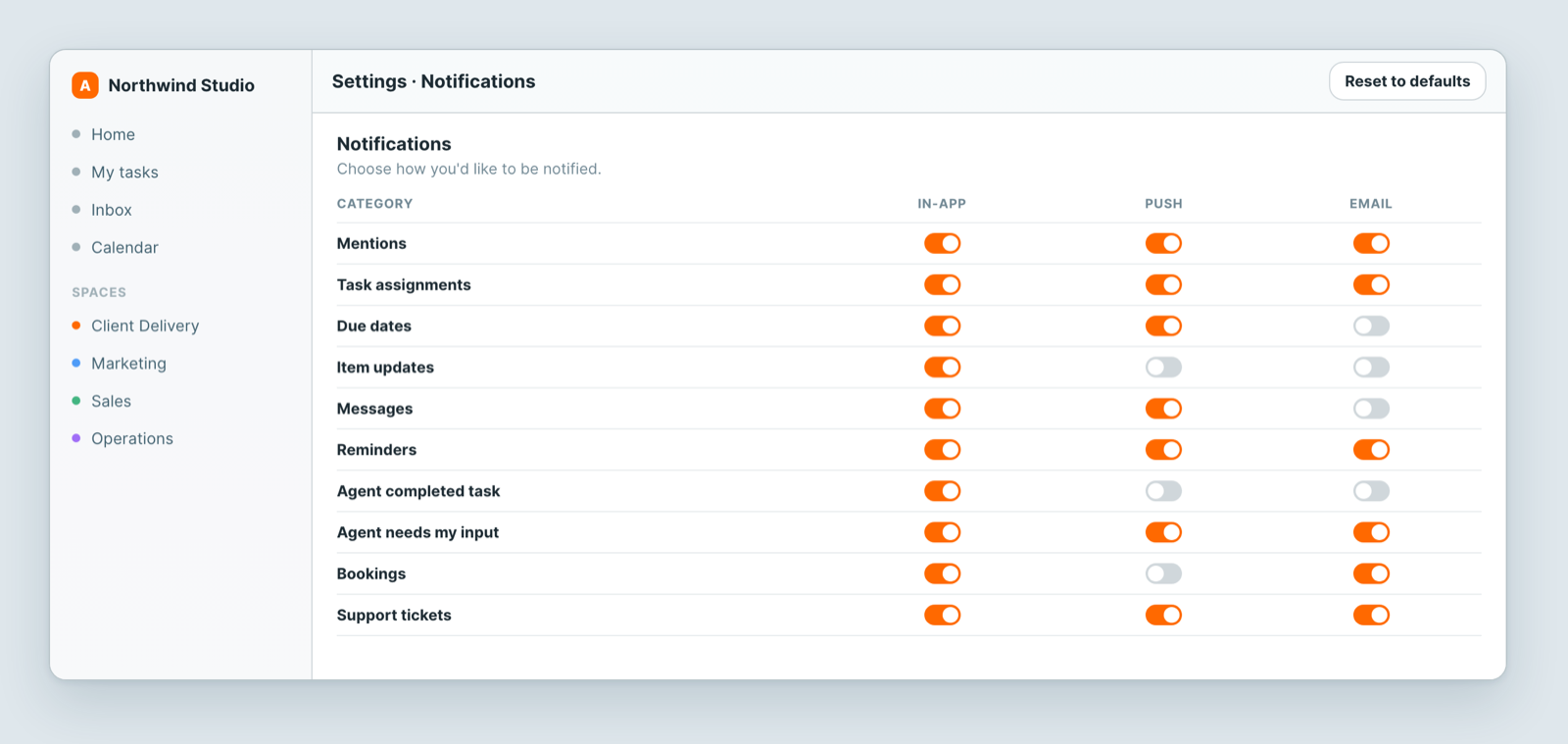The height and width of the screenshot is (744, 1568).
Task: Turn off in-app notifications for Mentions
Action: 943,244
